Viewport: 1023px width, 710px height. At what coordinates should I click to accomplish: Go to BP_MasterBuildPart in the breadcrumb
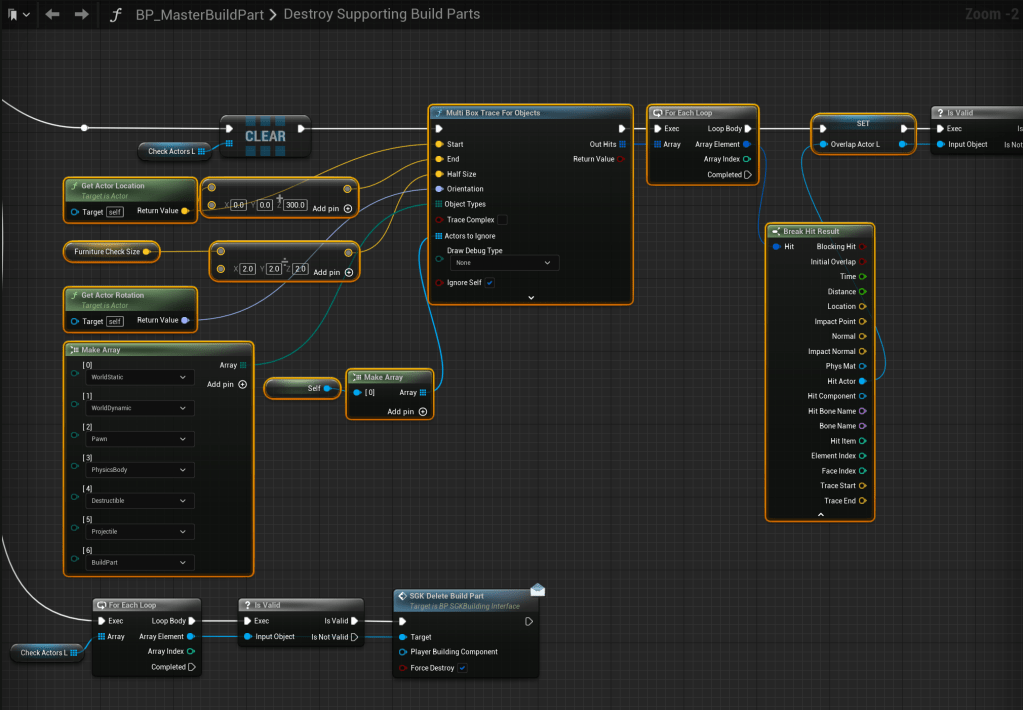[x=200, y=15]
